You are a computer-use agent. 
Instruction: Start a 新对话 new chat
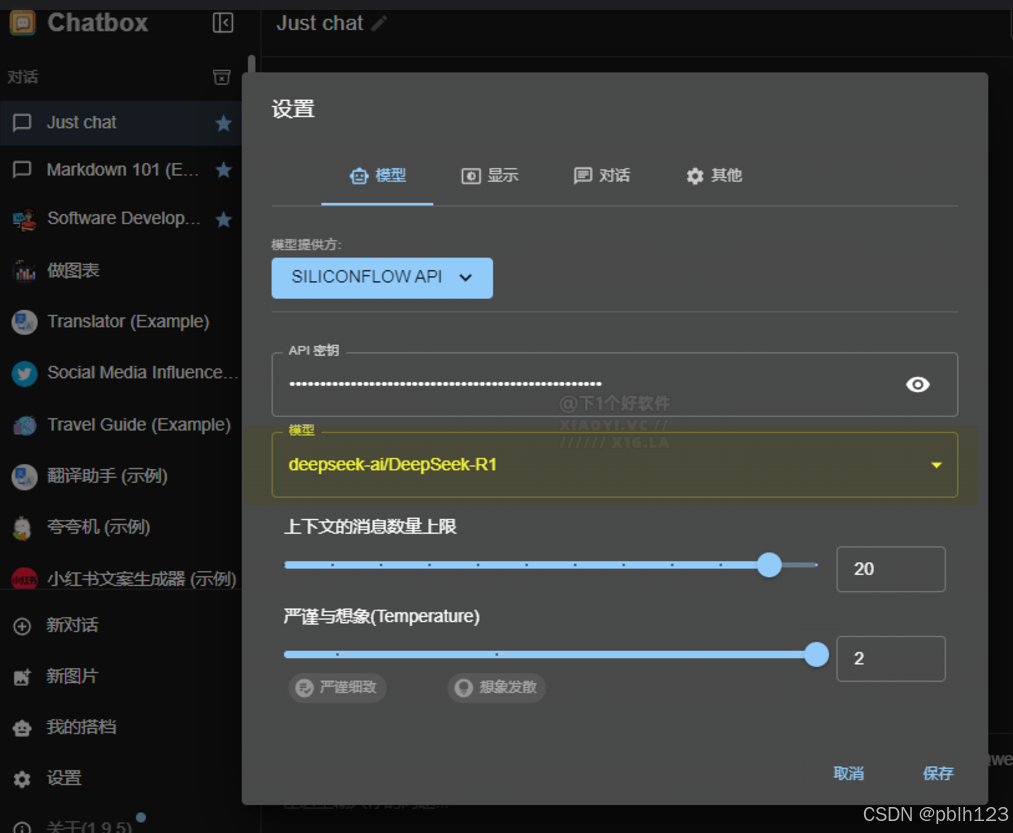click(x=121, y=626)
